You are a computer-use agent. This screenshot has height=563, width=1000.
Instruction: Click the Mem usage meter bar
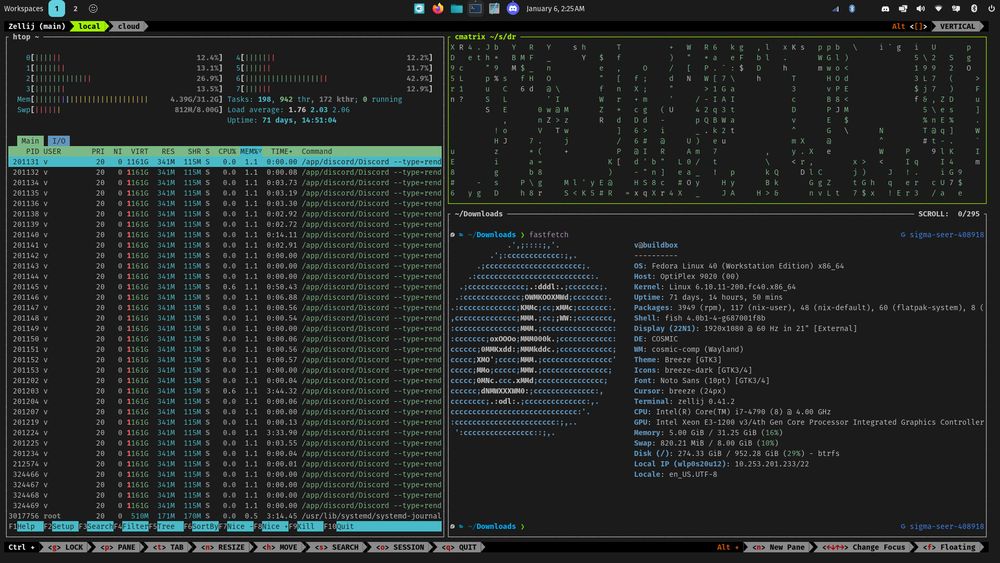pos(120,99)
